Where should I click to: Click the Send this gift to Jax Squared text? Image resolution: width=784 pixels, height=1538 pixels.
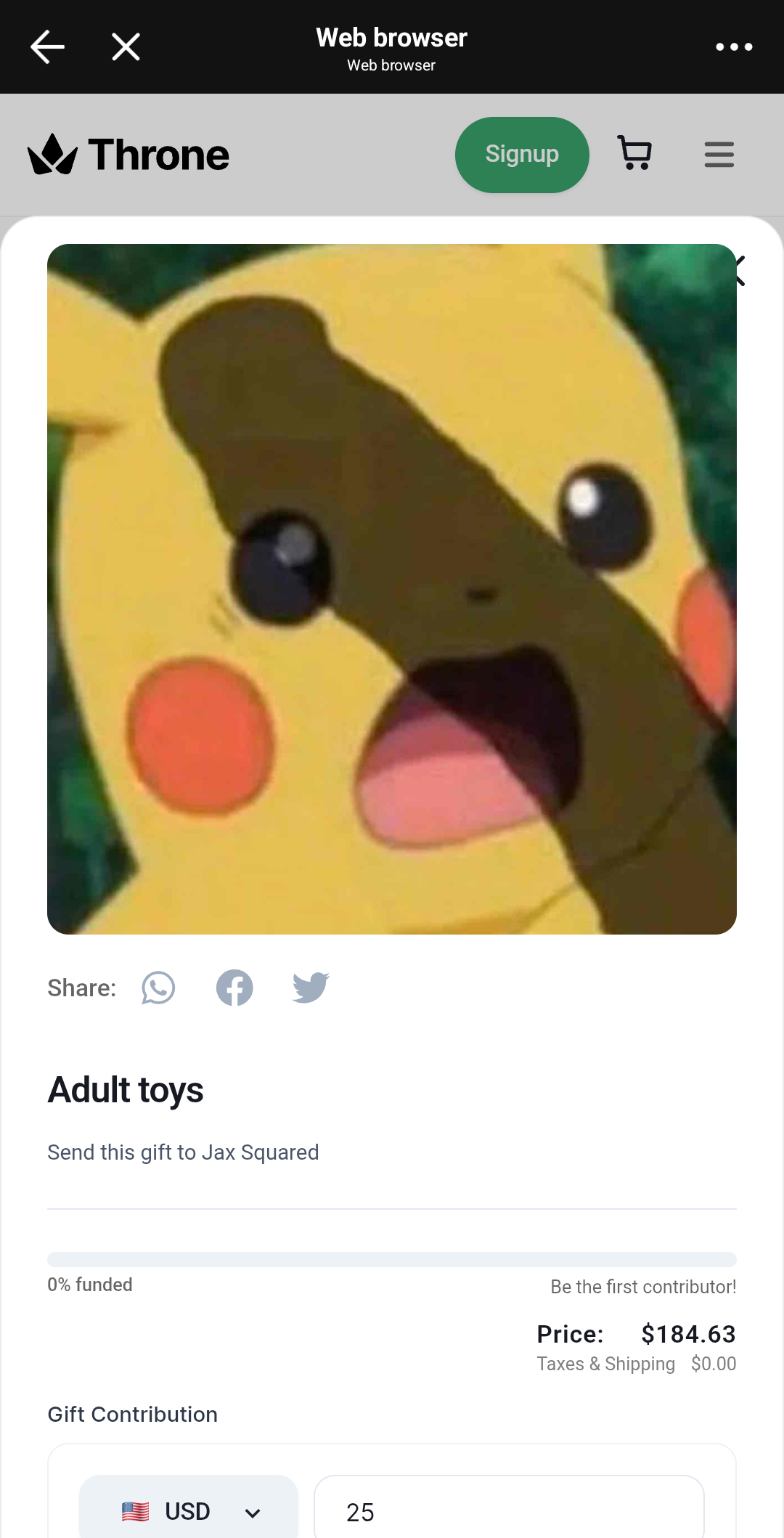pos(183,1152)
